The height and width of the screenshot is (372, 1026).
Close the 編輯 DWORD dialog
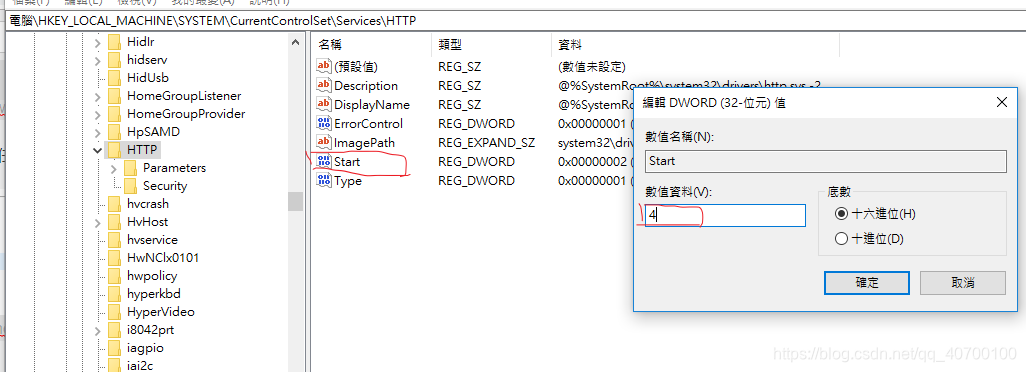(1001, 102)
